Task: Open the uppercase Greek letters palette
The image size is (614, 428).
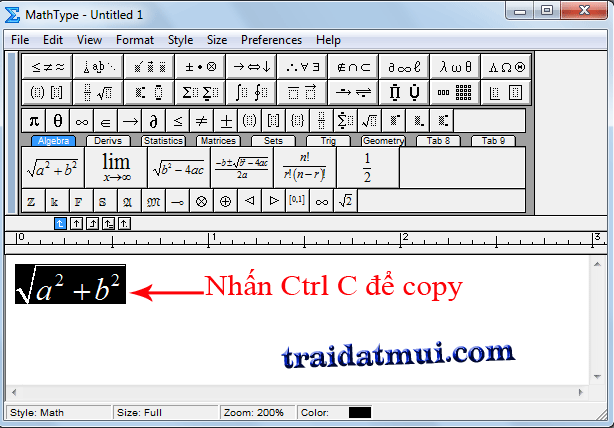Action: [506, 67]
